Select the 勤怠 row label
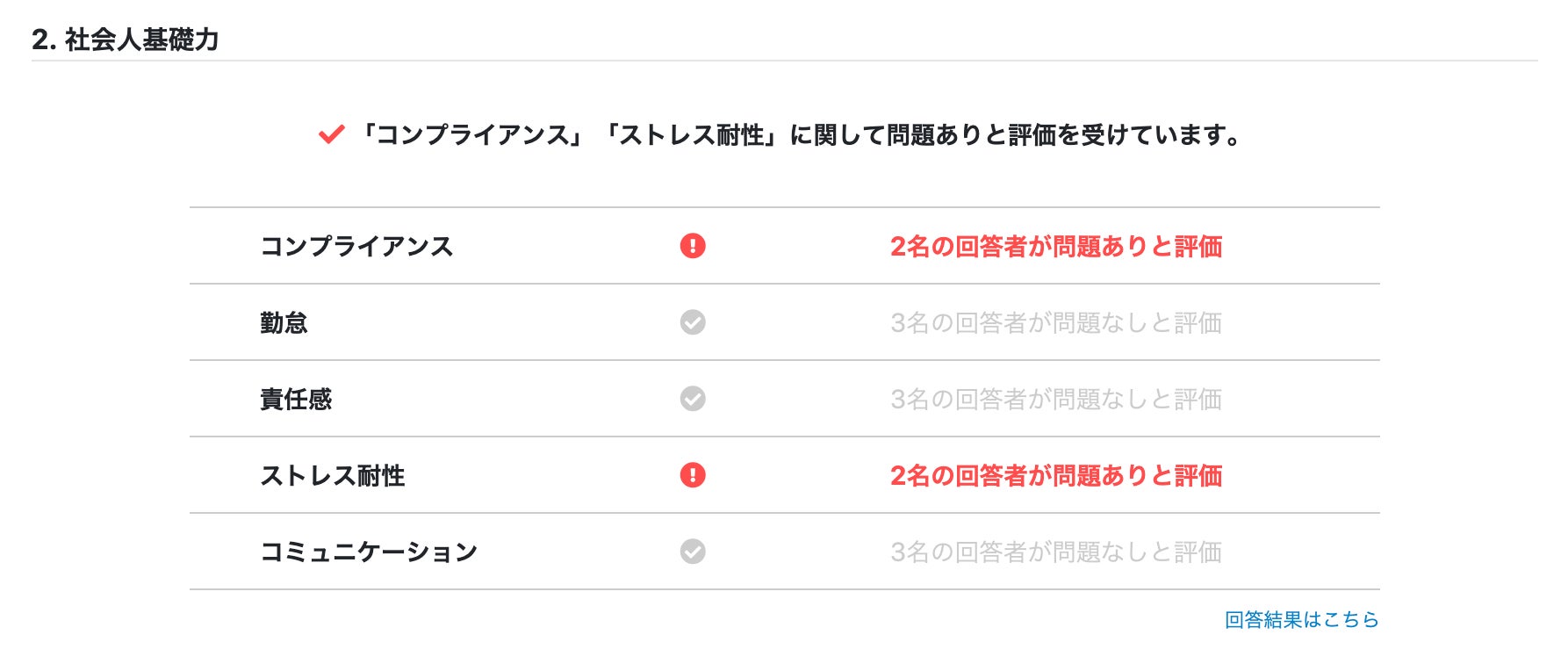The height and width of the screenshot is (671, 1568). (x=284, y=322)
